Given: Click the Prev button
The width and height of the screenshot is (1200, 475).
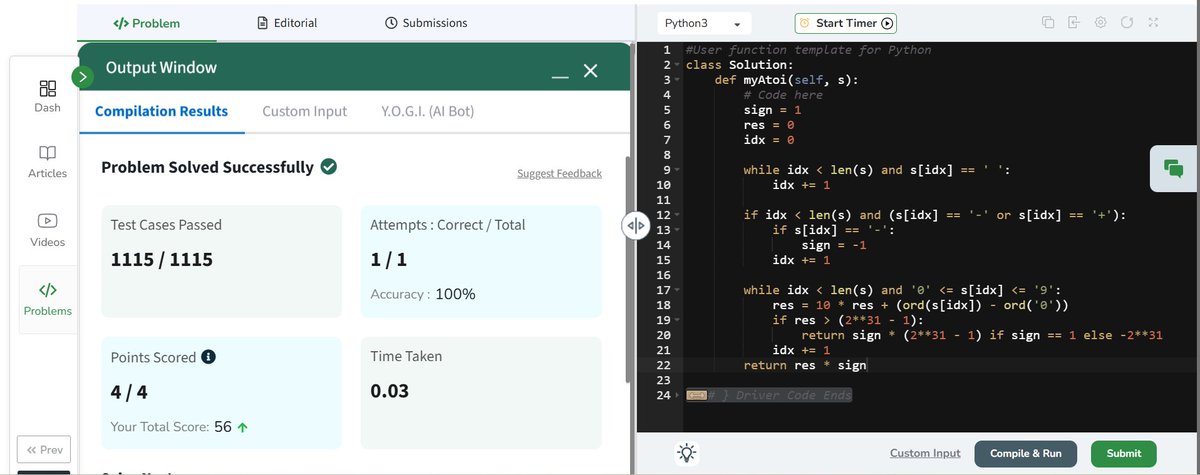Looking at the screenshot, I should 43,449.
